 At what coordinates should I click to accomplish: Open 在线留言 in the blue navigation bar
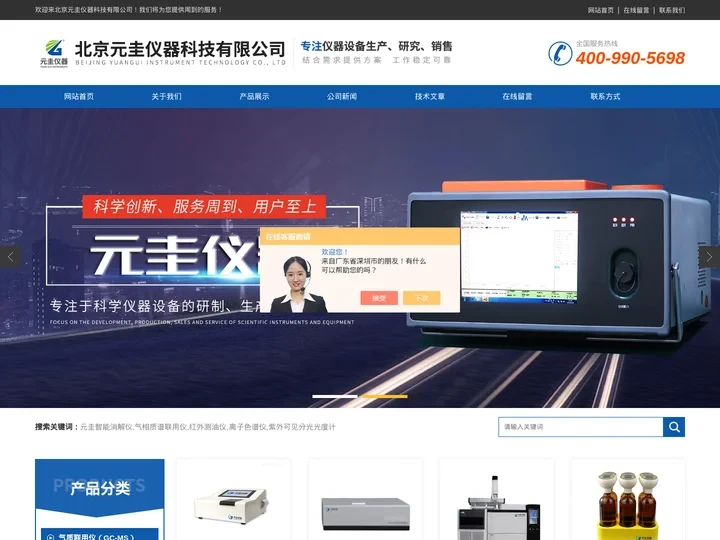tap(517, 96)
